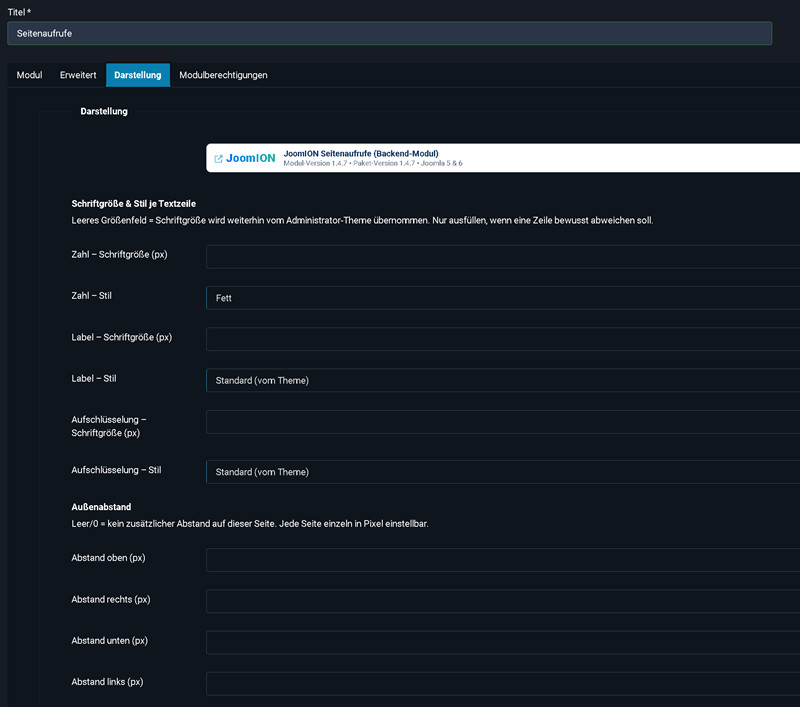The height and width of the screenshot is (707, 800).
Task: Select the Darstellung tab
Action: point(138,75)
